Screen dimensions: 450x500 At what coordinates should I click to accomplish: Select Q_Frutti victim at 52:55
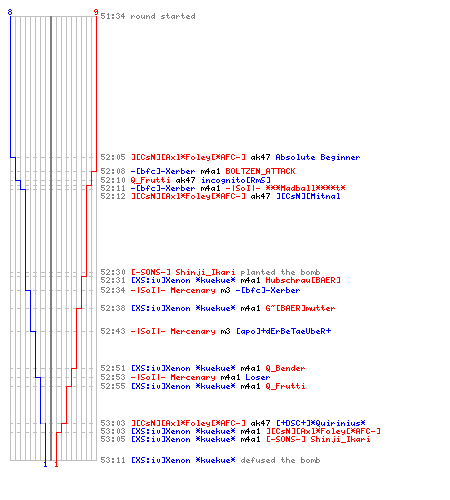click(x=285, y=386)
